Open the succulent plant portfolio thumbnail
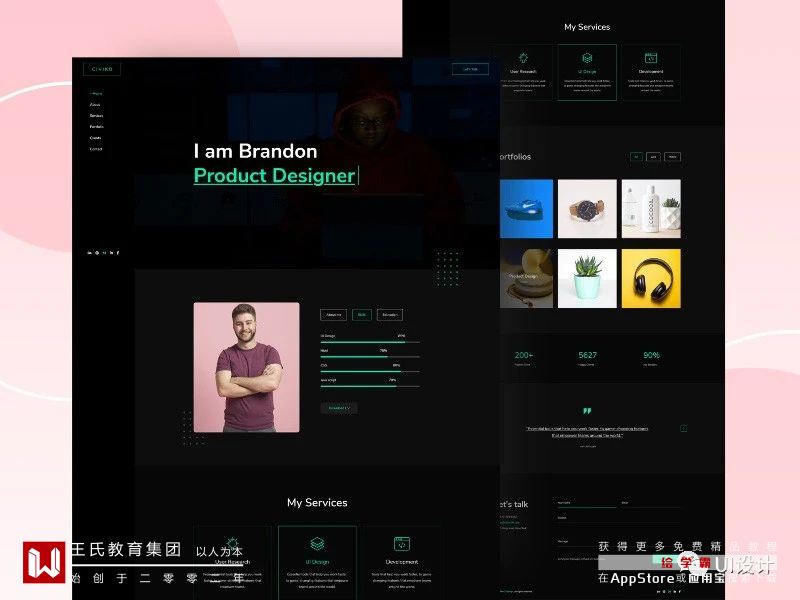Image resolution: width=800 pixels, height=600 pixels. [x=587, y=279]
